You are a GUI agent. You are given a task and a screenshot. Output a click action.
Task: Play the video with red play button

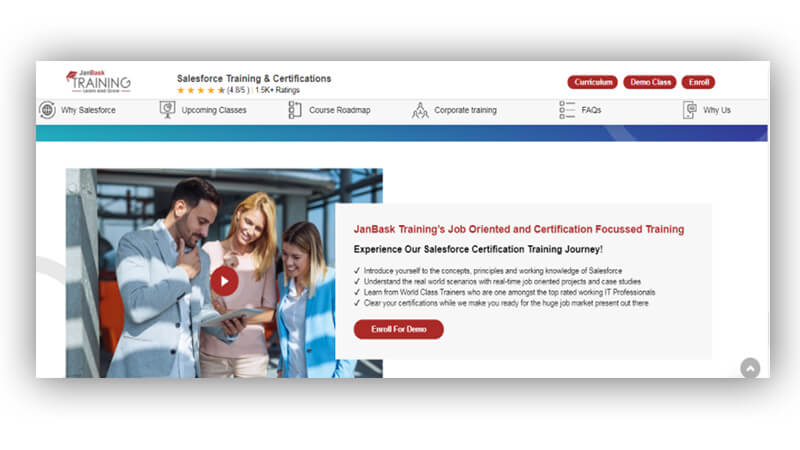pos(224,281)
